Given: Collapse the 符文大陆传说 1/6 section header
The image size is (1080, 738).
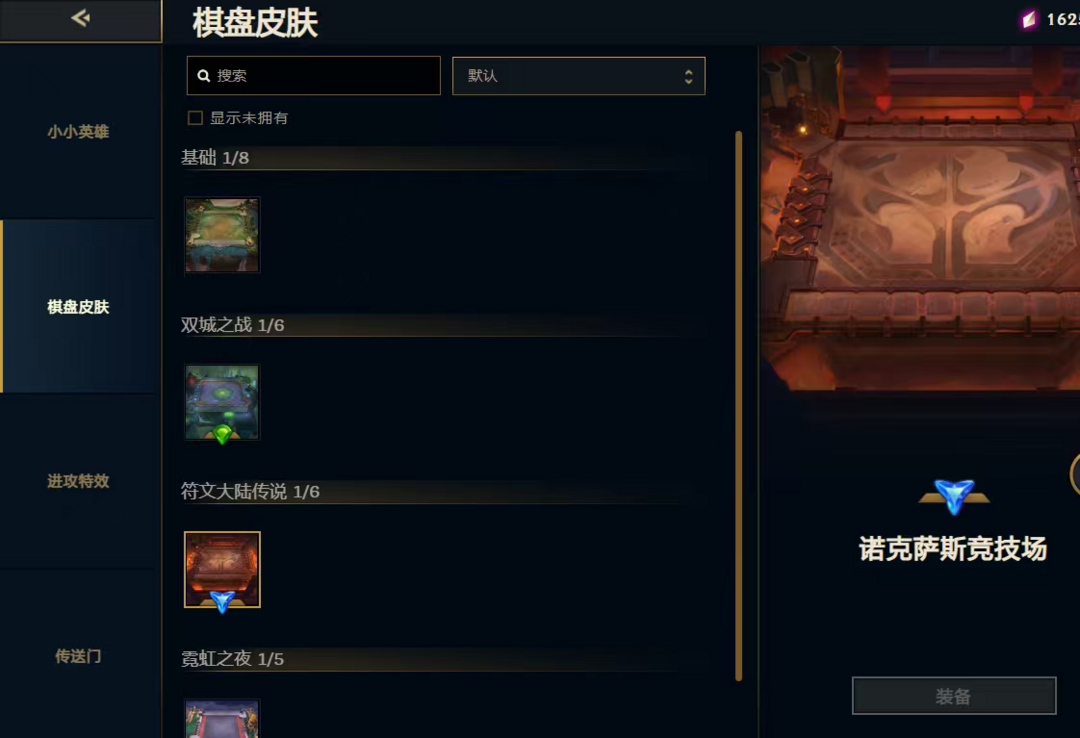Looking at the screenshot, I should (441, 491).
